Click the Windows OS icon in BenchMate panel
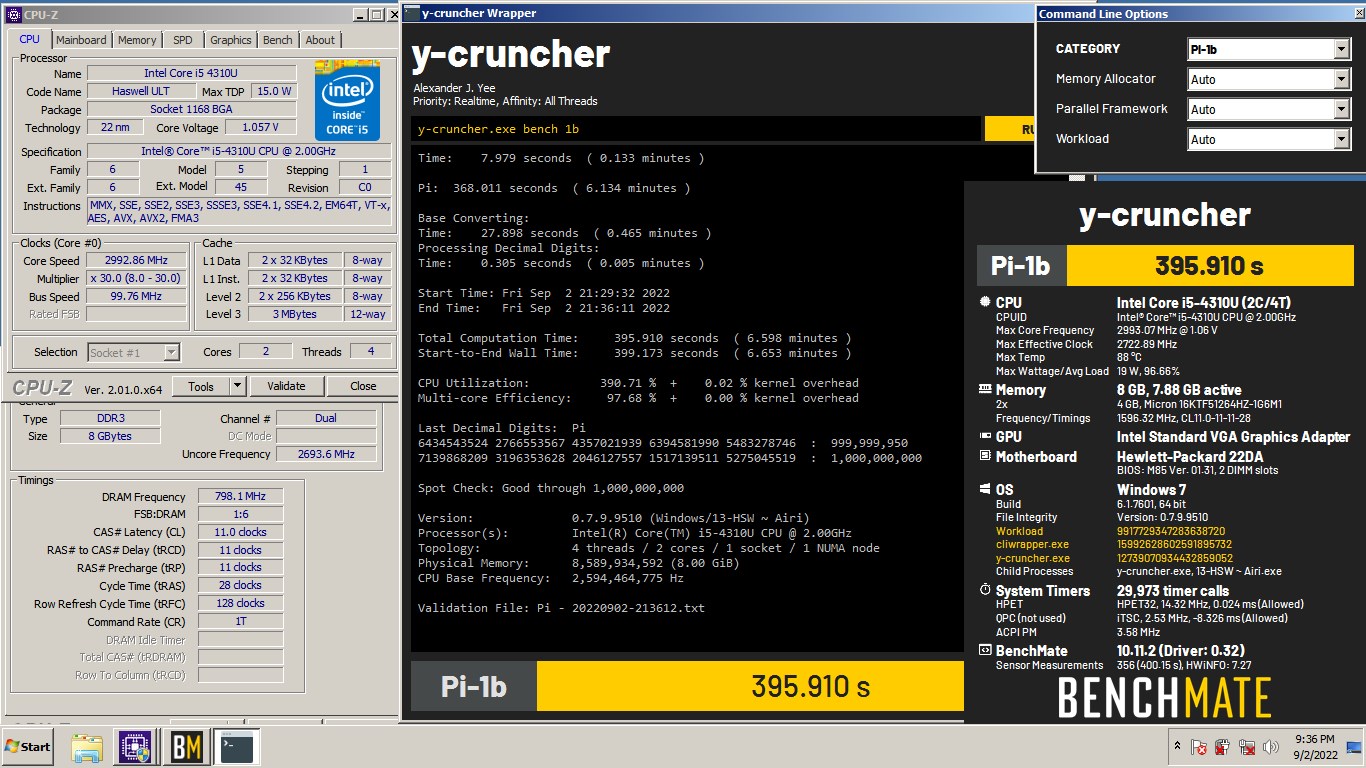The image size is (1366, 768). 984,490
